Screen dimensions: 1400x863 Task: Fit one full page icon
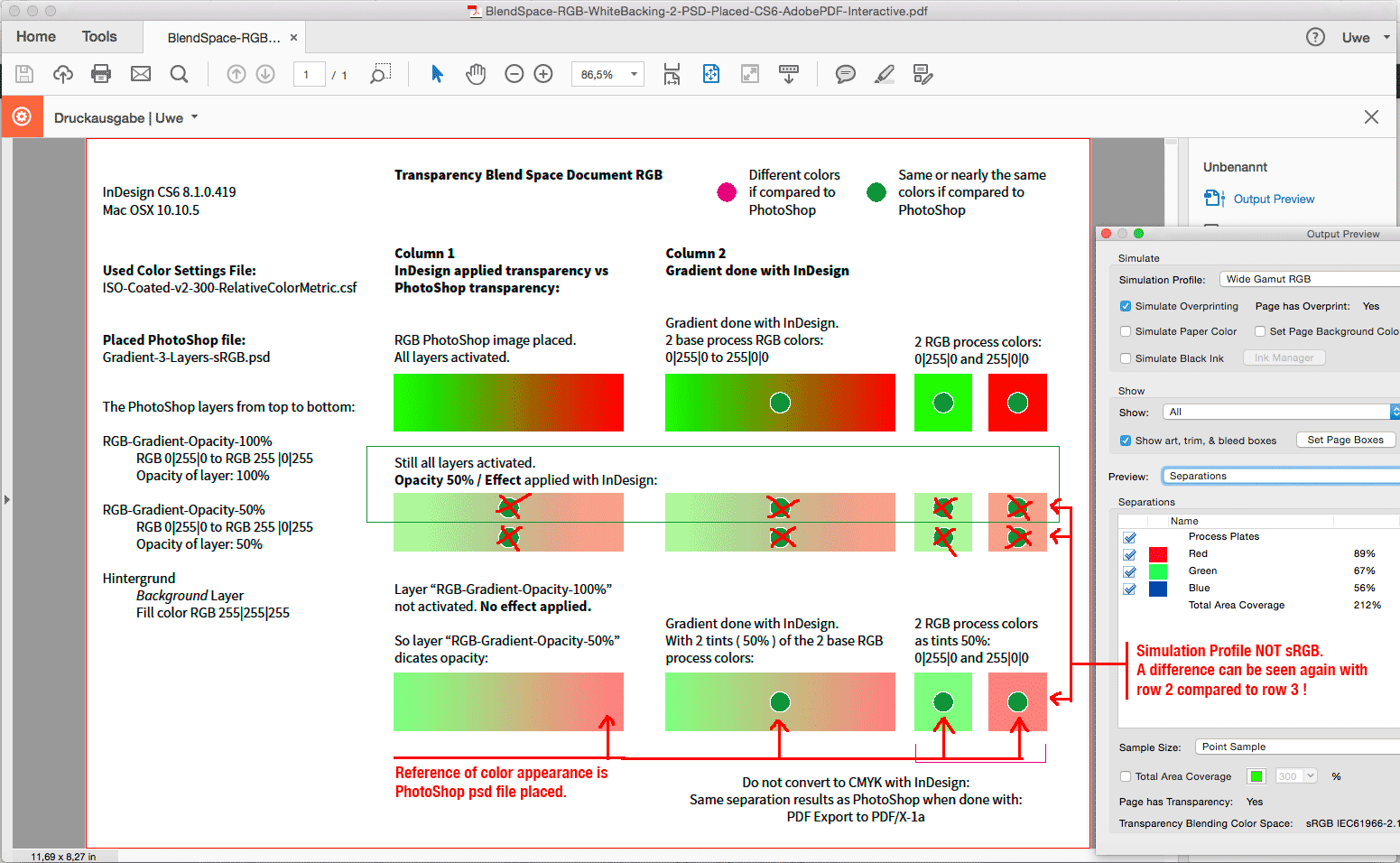coord(711,74)
